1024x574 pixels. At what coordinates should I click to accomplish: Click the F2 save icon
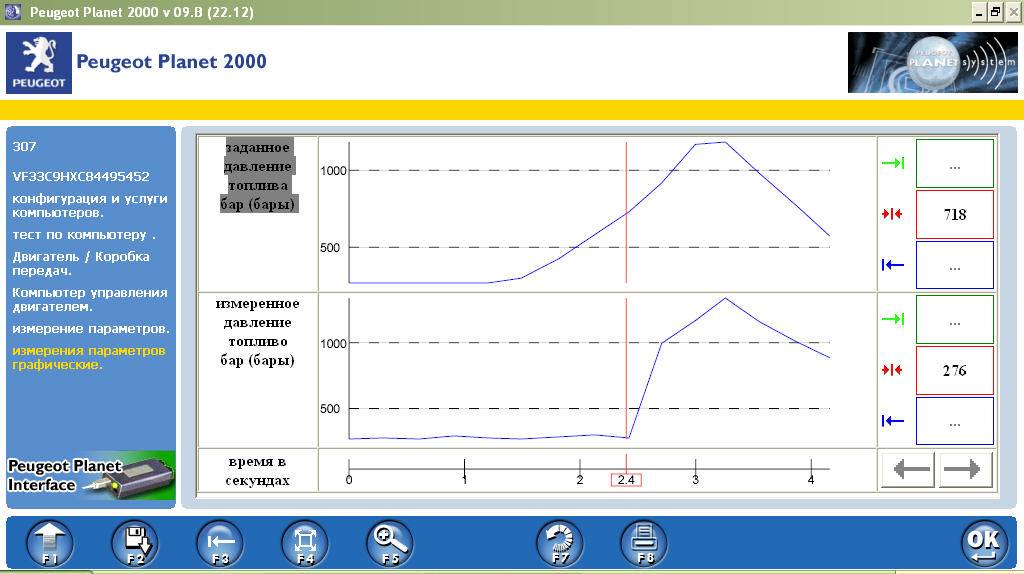pyautogui.click(x=135, y=542)
